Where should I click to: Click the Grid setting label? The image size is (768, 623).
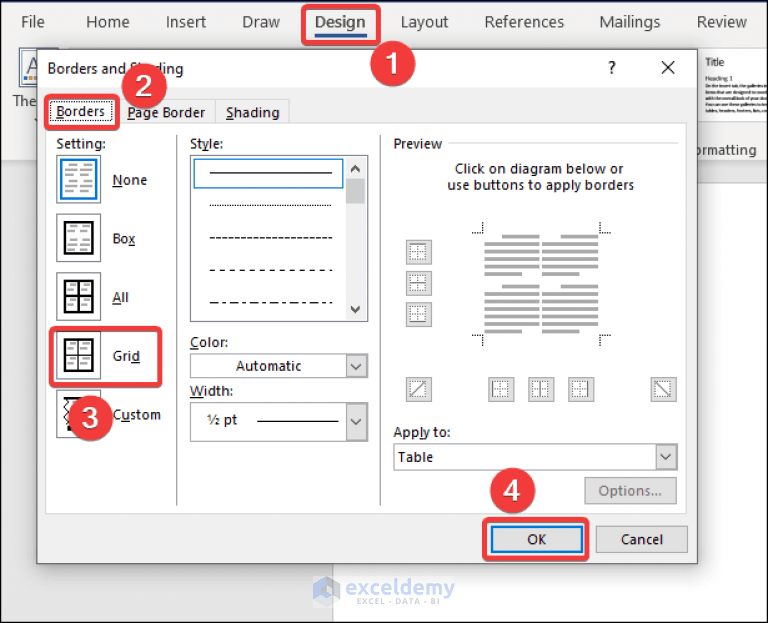click(126, 356)
